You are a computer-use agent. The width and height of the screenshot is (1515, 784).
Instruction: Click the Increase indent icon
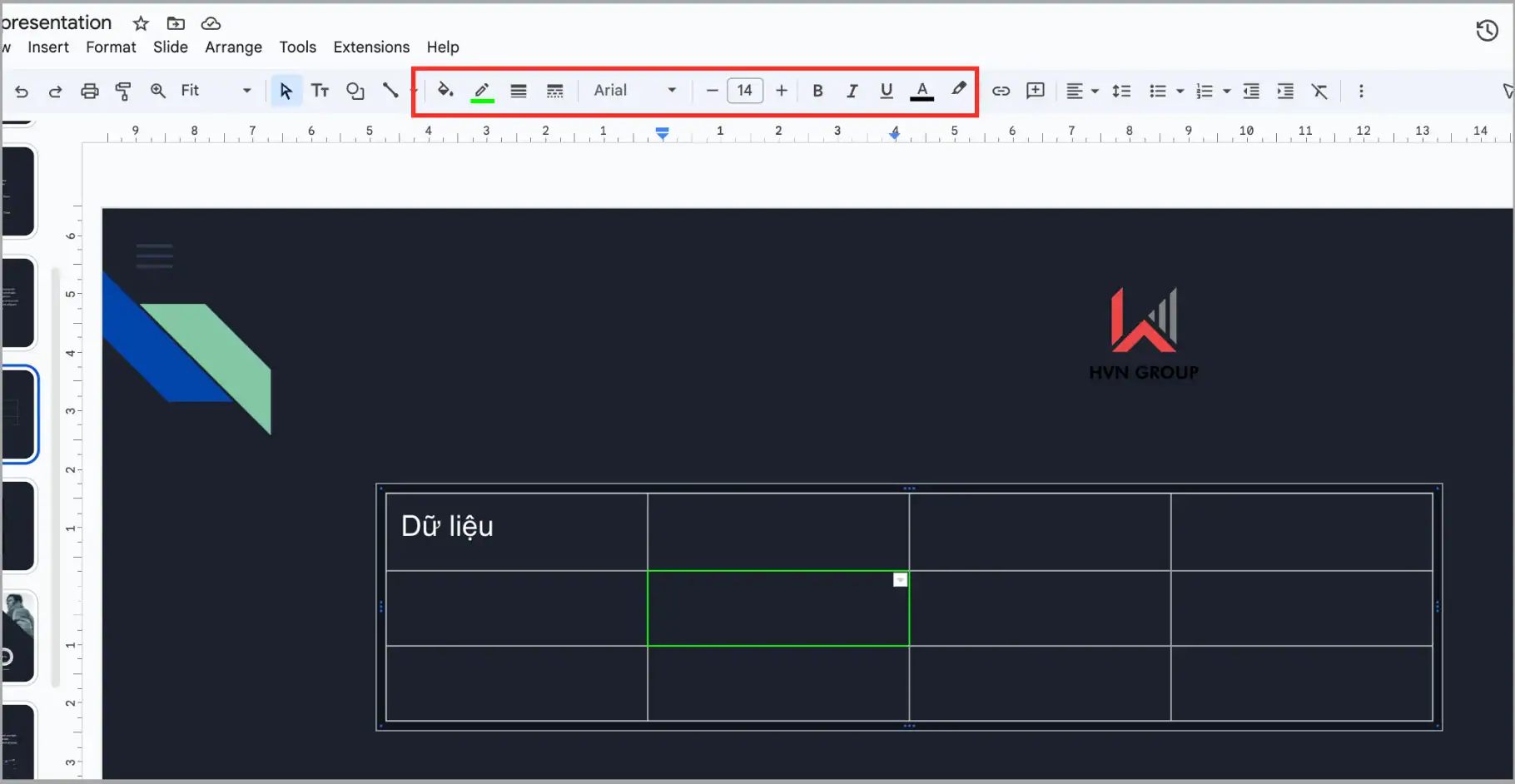[1285, 91]
